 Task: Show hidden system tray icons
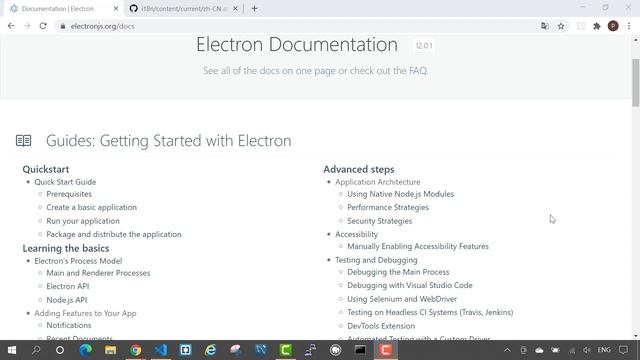point(507,350)
